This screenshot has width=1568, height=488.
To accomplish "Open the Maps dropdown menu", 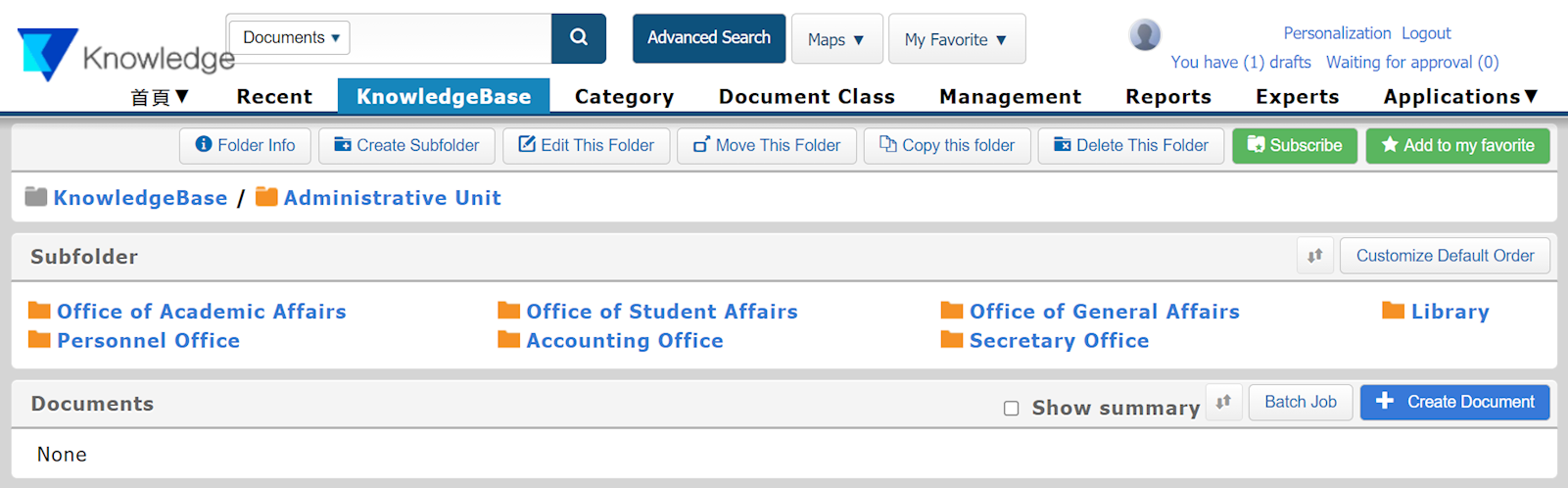I will coord(836,39).
